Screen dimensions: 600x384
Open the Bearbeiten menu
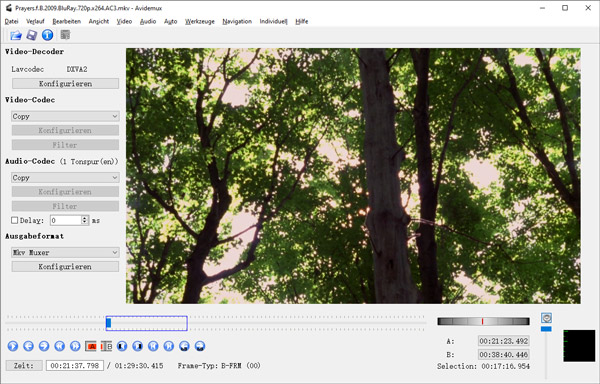[67, 21]
